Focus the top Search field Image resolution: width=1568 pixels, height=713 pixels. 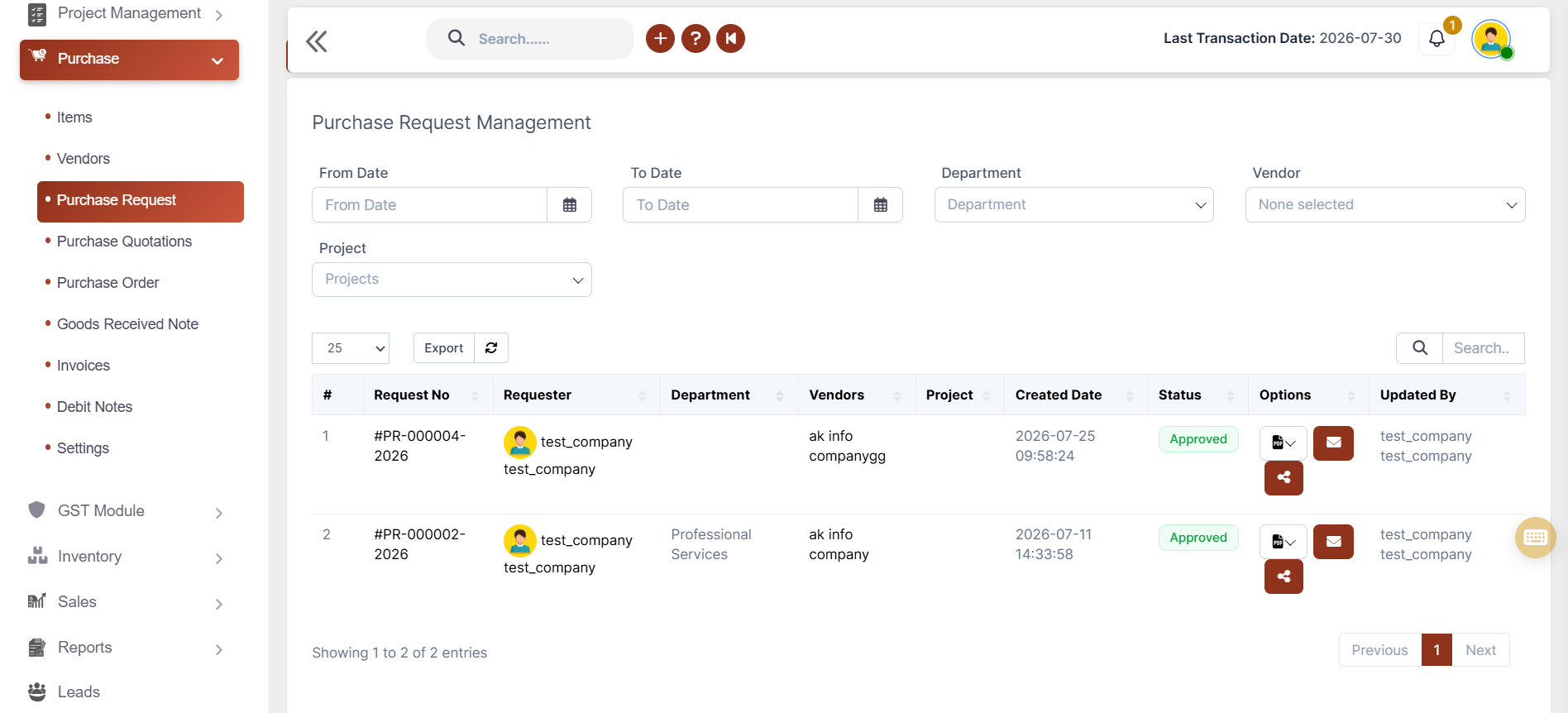pos(530,39)
